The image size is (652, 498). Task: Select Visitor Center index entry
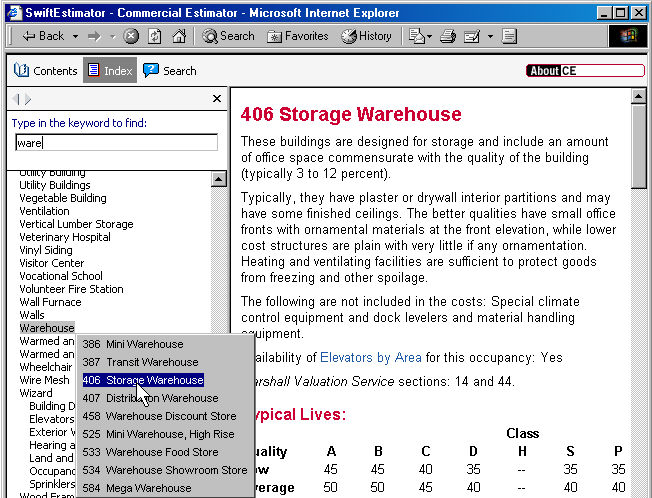point(52,263)
